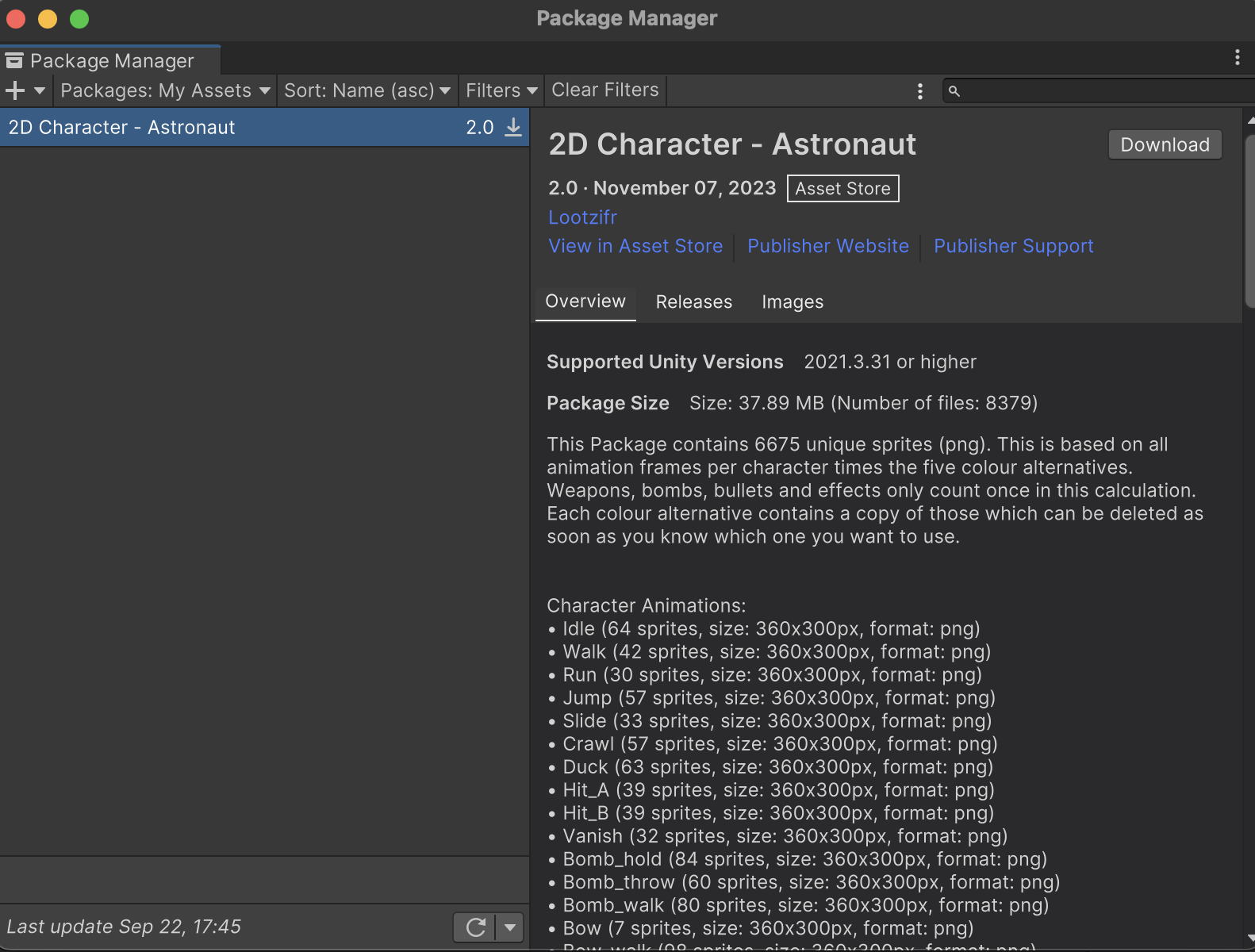
Task: Click the Download button
Action: 1165,144
